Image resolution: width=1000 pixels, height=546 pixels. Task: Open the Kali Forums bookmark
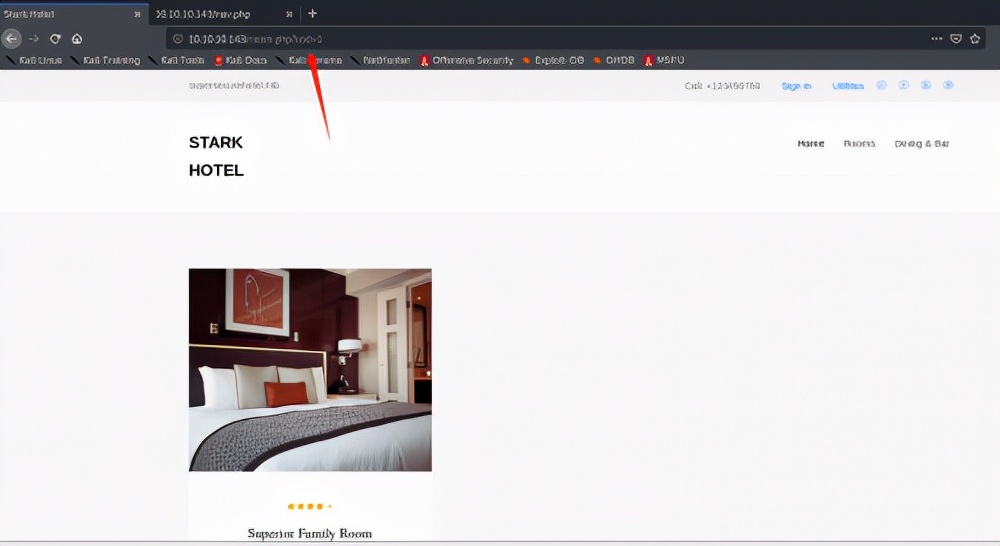click(x=309, y=60)
